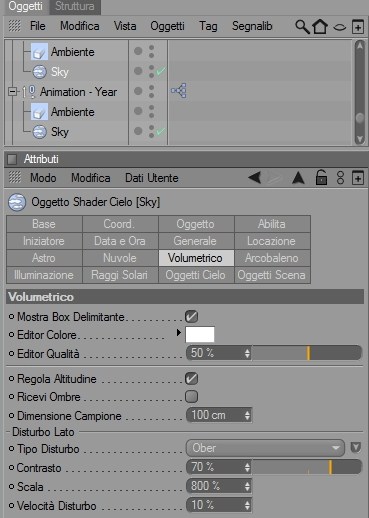This screenshot has width=369, height=518.
Task: Select the Nuvole tab button
Action: 120,258
